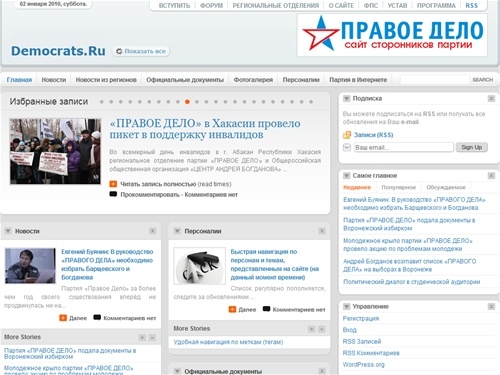Screen dimensions: 500x375
Task: Open the Вход link in Управление
Action: 350,330
